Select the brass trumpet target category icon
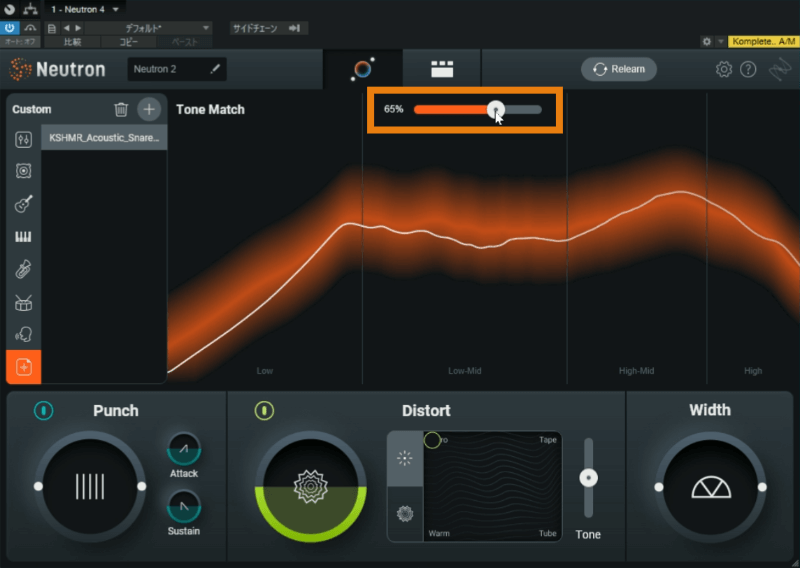Image resolution: width=800 pixels, height=568 pixels. pos(23,269)
